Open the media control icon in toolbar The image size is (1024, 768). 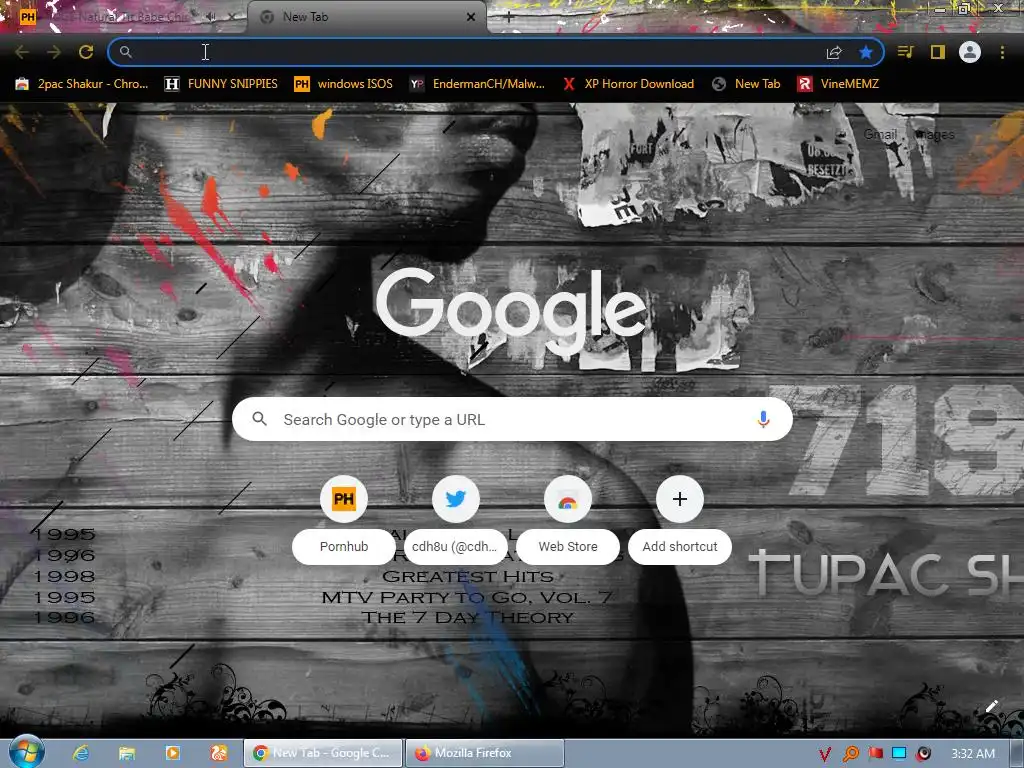click(x=905, y=52)
